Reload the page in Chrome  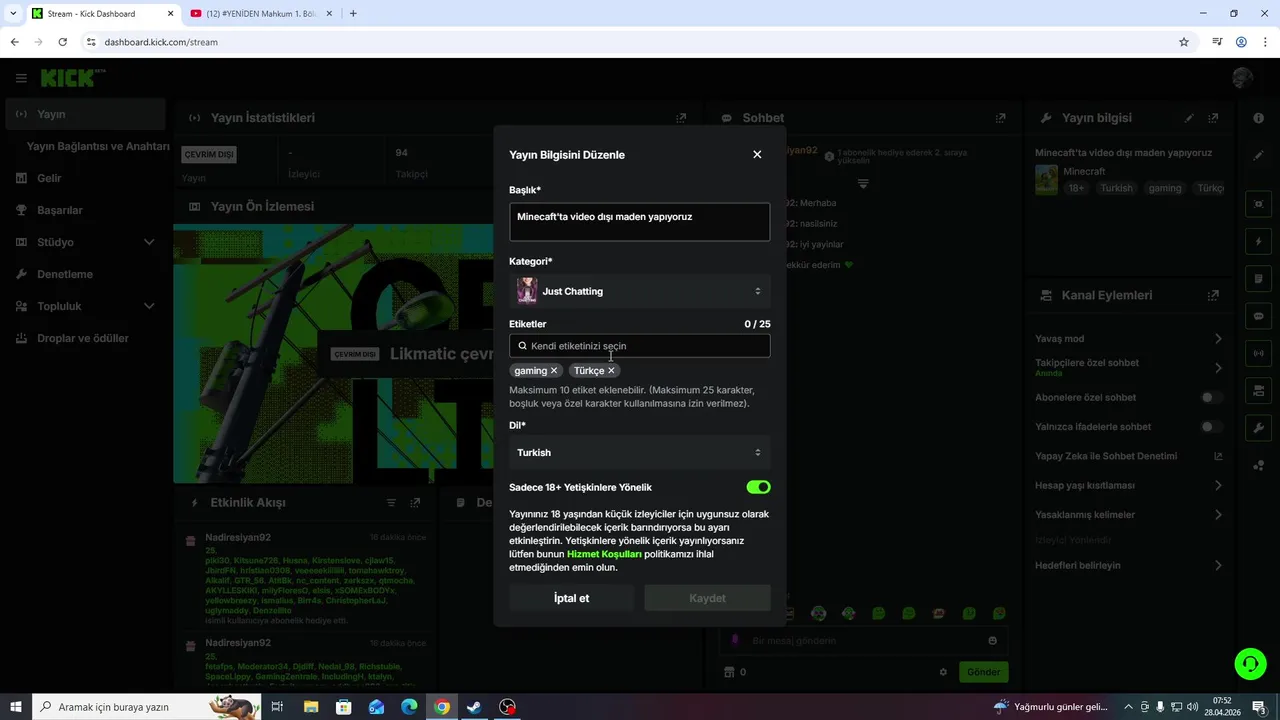pyautogui.click(x=63, y=42)
